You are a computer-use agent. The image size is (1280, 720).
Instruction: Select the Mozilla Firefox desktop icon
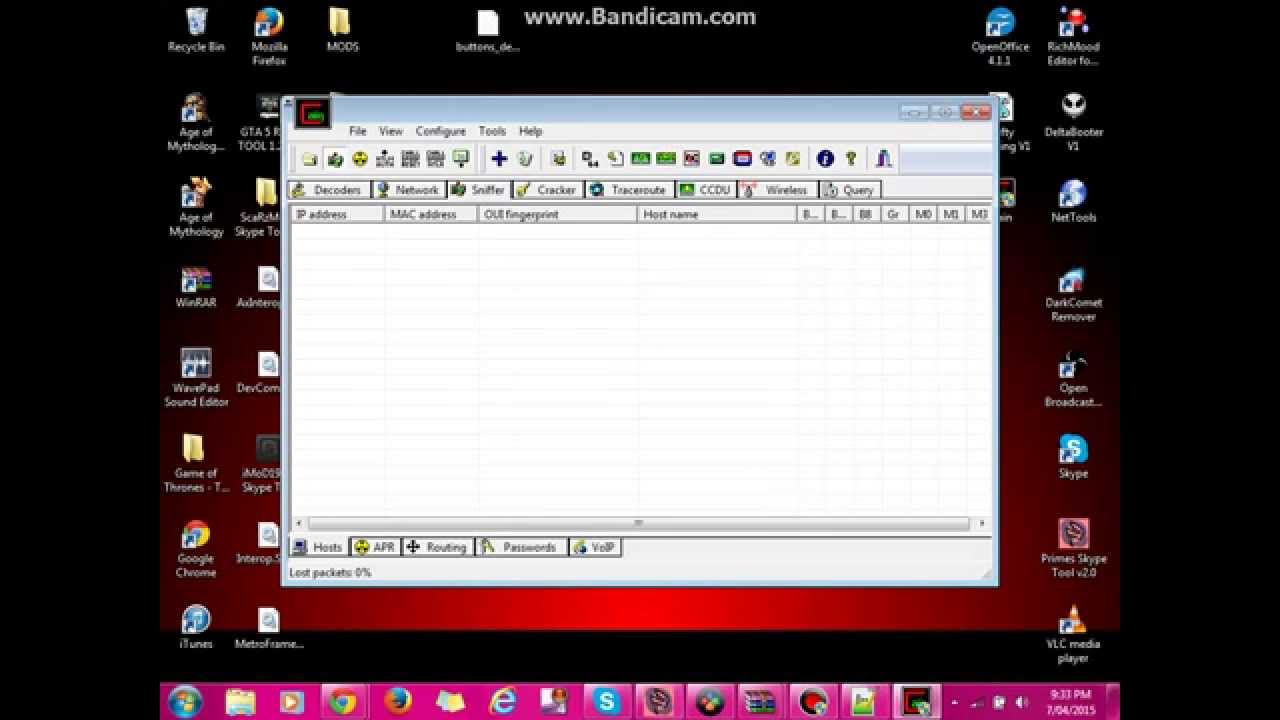point(269,37)
